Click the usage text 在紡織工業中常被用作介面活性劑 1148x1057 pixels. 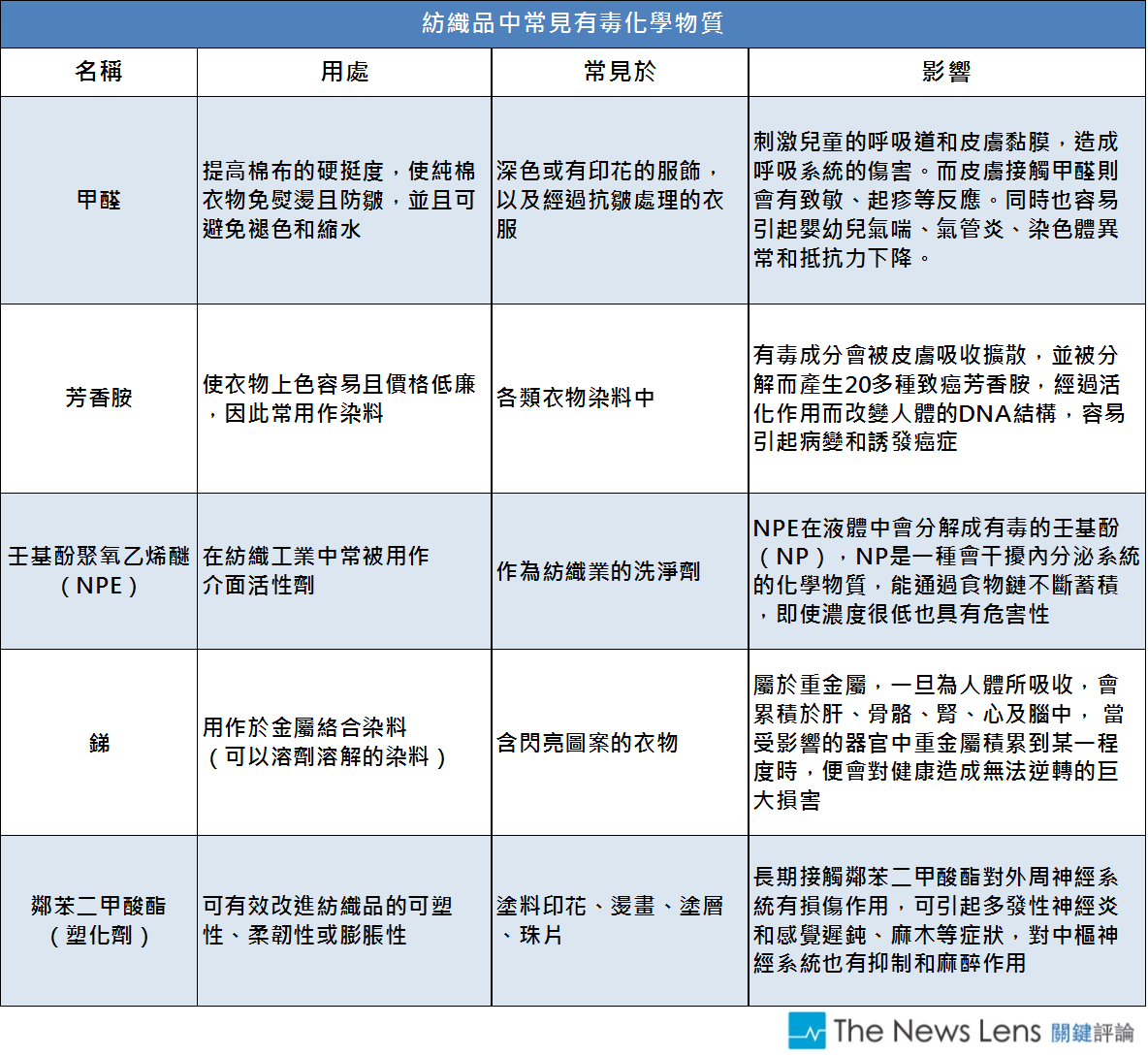coord(315,571)
